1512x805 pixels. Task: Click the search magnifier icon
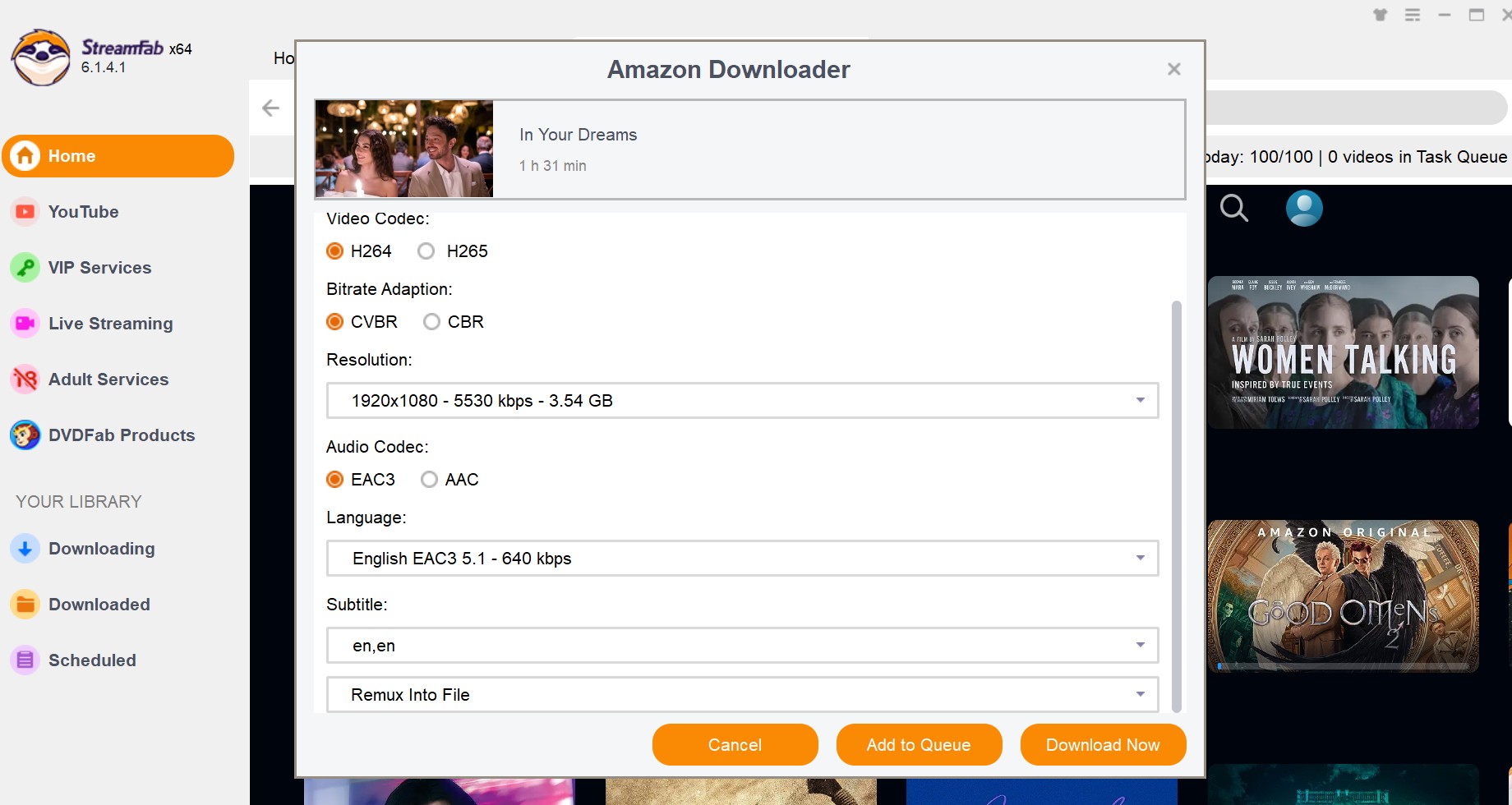pos(1233,209)
